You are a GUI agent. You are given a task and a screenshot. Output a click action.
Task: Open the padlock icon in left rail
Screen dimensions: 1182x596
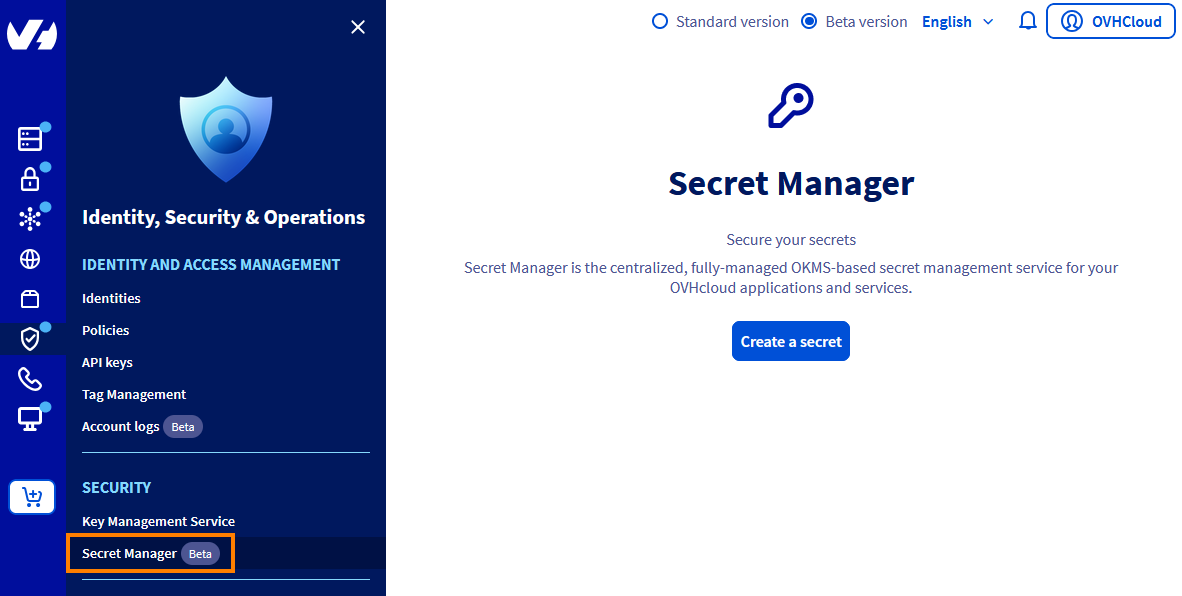pos(30,179)
